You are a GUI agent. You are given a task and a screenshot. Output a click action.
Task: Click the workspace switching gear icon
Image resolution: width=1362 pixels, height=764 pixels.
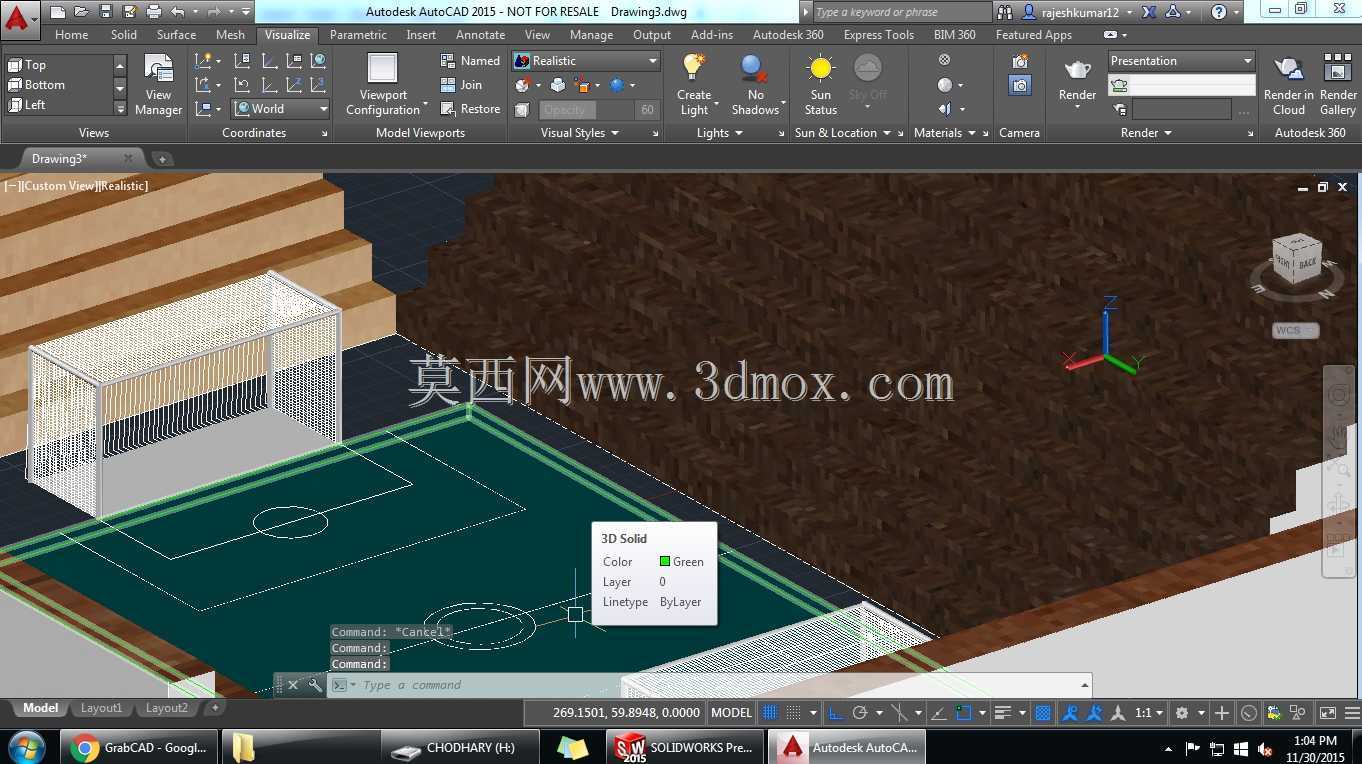click(x=1182, y=713)
